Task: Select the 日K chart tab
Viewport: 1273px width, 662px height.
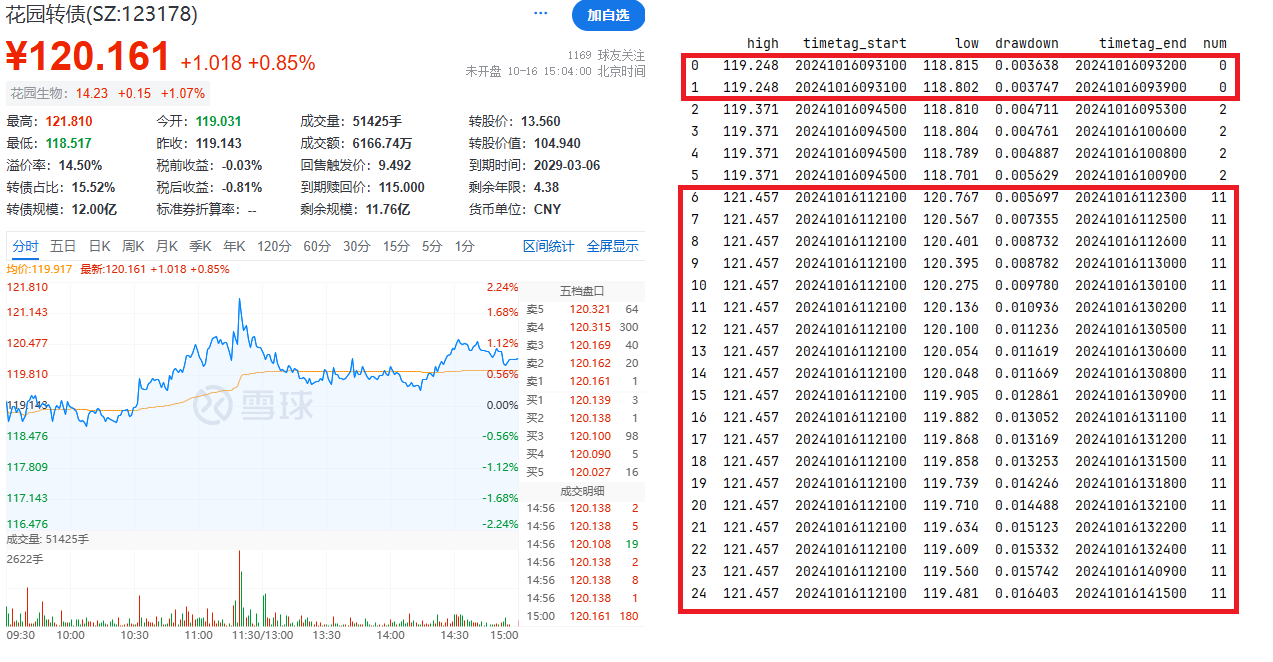Action: click(x=99, y=246)
